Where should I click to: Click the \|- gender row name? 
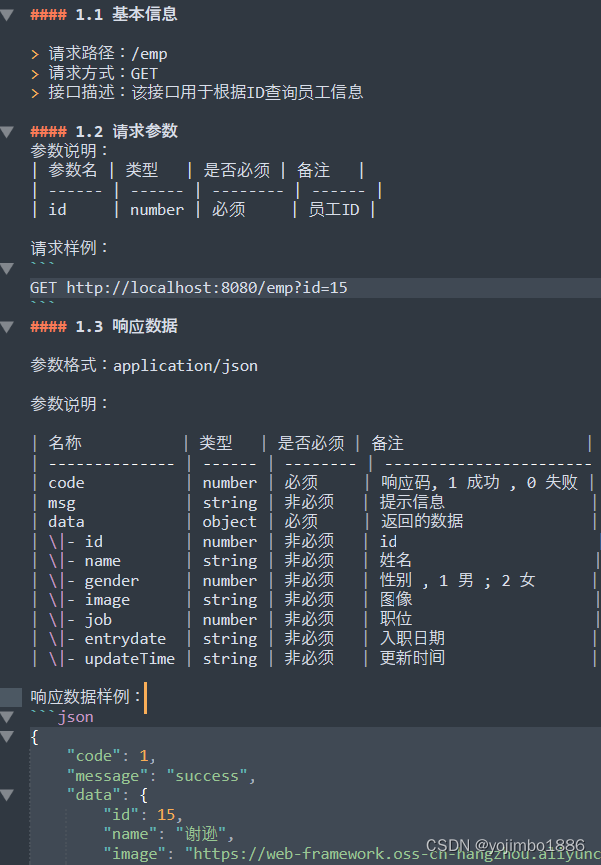point(94,580)
